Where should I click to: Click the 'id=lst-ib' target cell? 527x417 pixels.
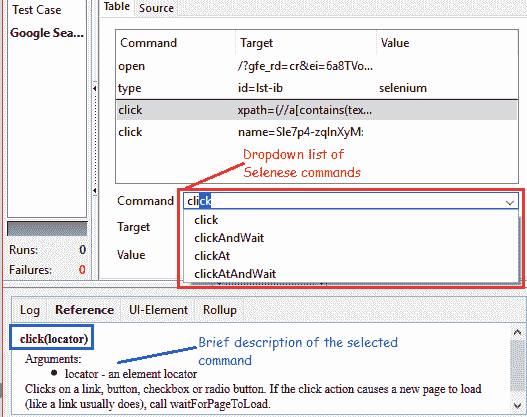[260, 88]
